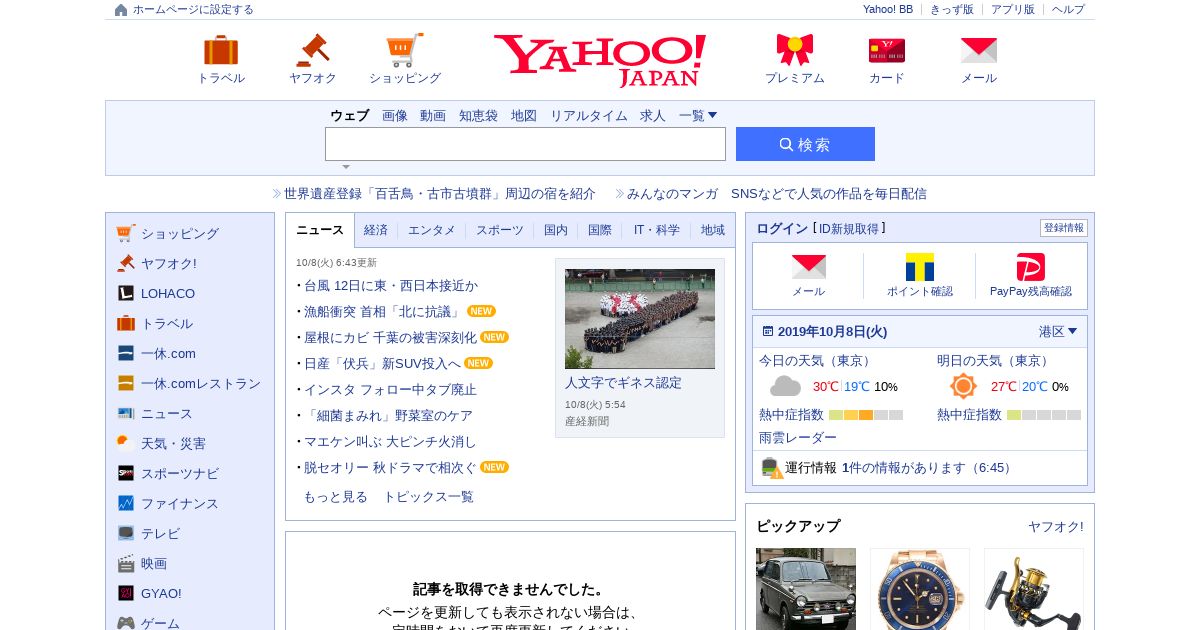
Task: Click the login panel mail envelope icon
Action: (x=809, y=266)
